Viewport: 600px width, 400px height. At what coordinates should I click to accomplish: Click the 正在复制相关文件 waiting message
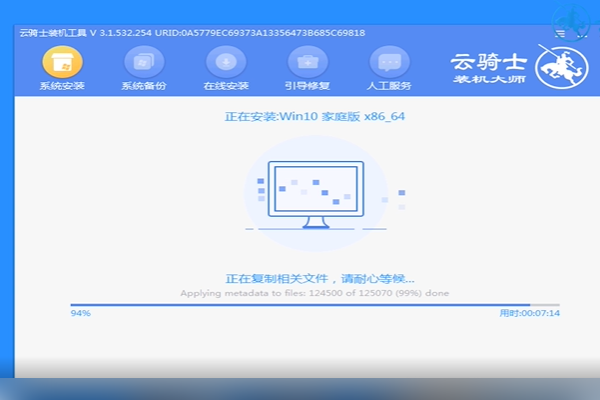tap(320, 279)
